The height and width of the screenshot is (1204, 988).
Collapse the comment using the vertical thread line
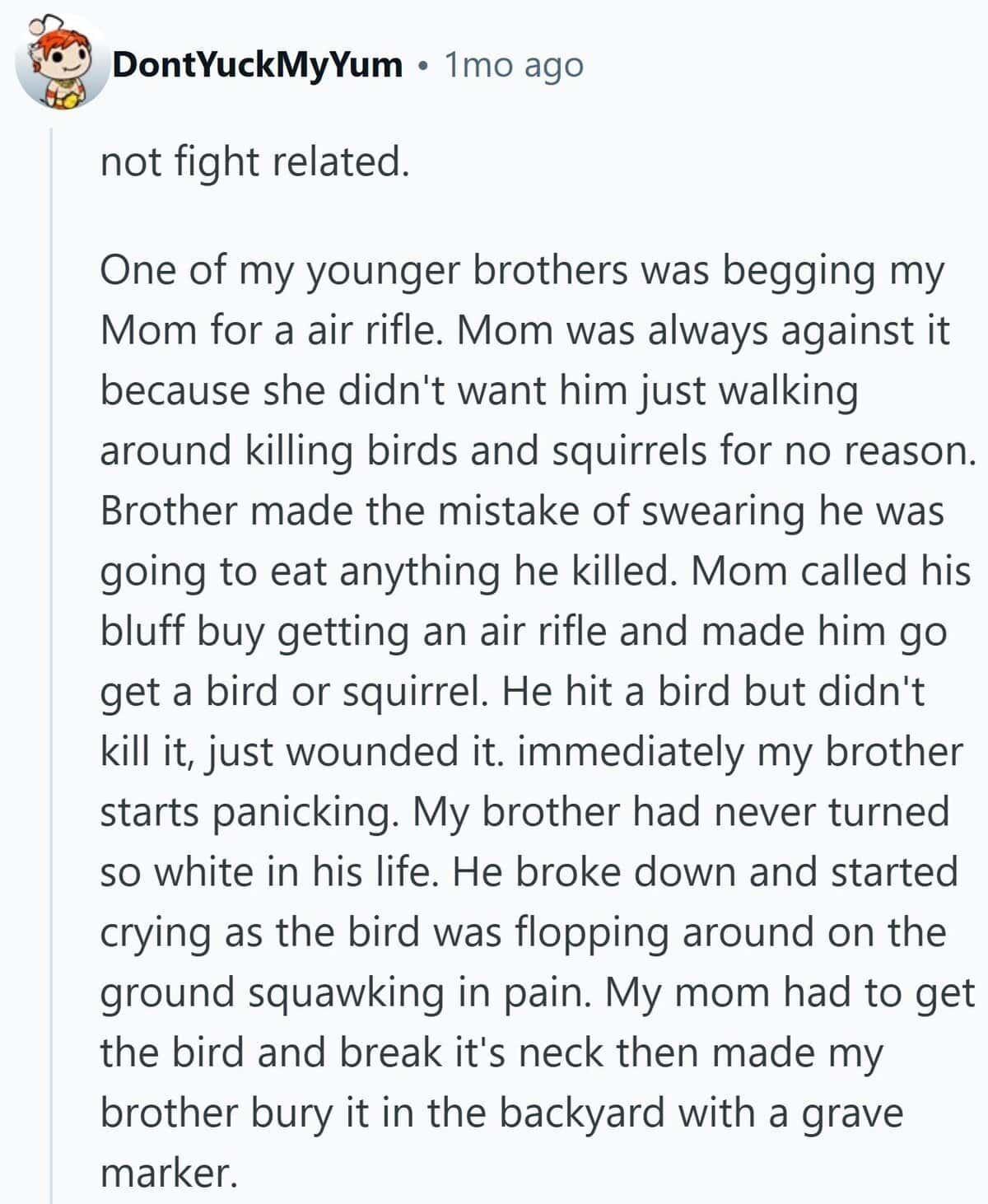pyautogui.click(x=52, y=659)
